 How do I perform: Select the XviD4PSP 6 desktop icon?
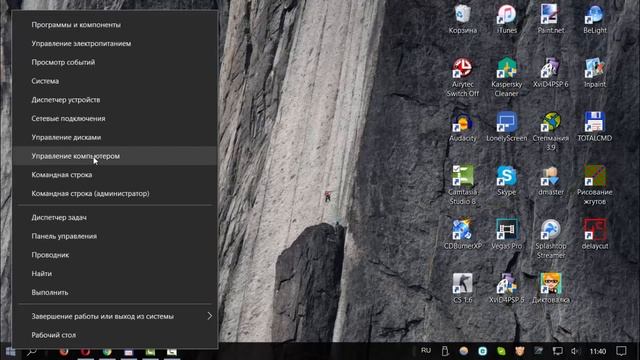[x=551, y=73]
